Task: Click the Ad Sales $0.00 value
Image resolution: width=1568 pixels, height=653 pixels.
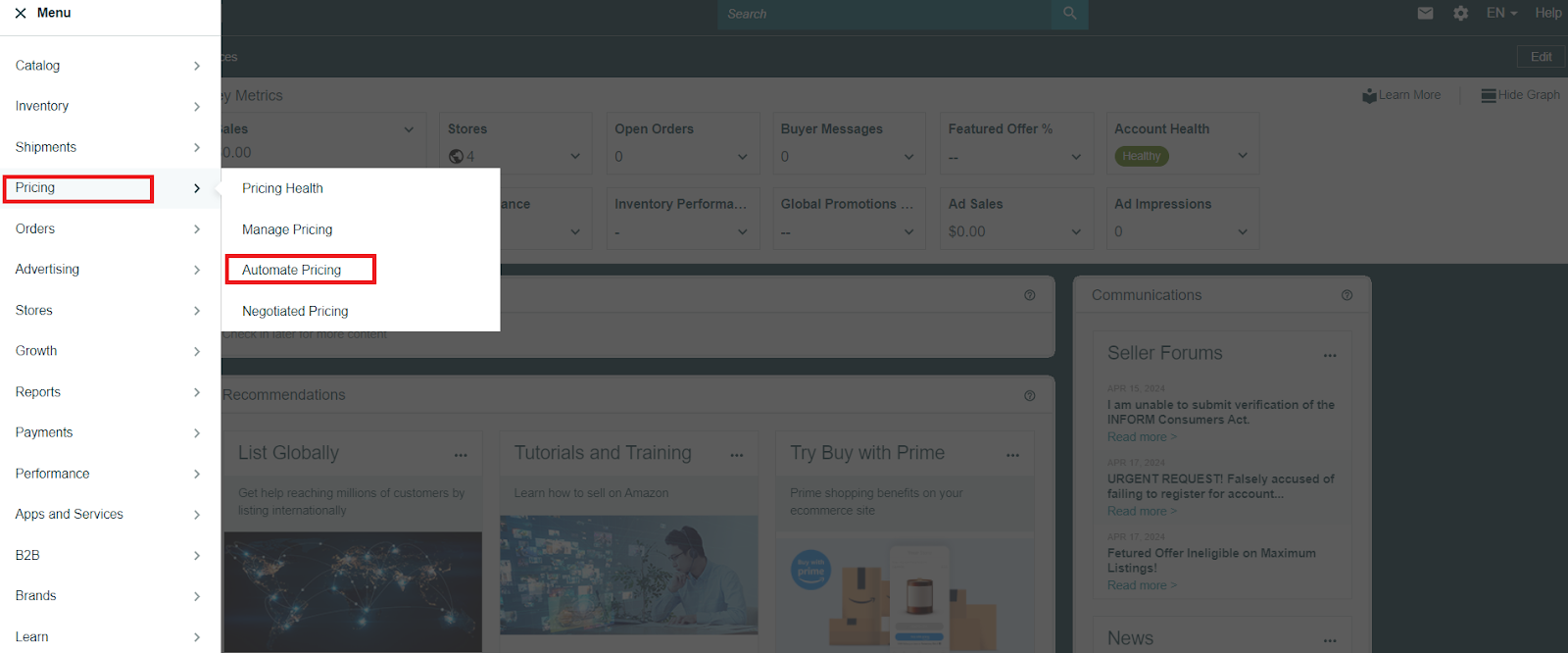Action: click(967, 232)
